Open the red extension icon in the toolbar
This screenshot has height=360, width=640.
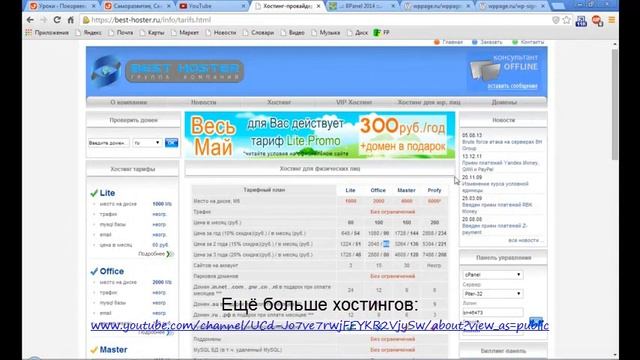tap(597, 20)
